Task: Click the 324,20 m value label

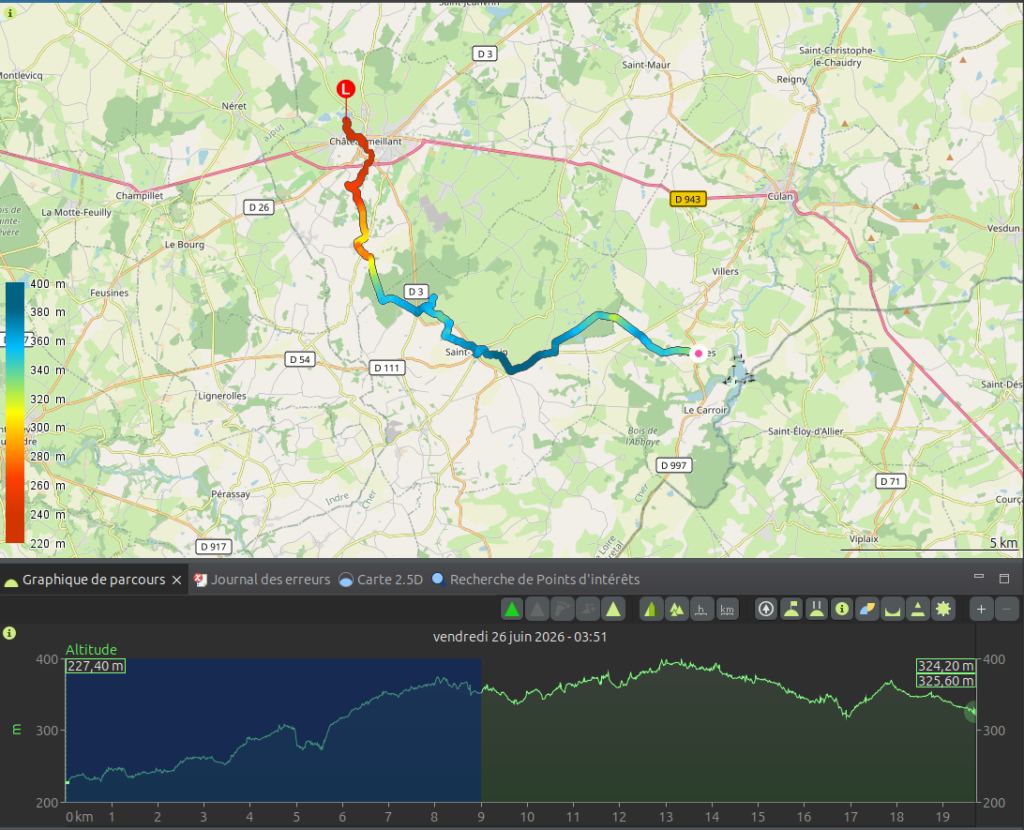Action: tap(946, 666)
